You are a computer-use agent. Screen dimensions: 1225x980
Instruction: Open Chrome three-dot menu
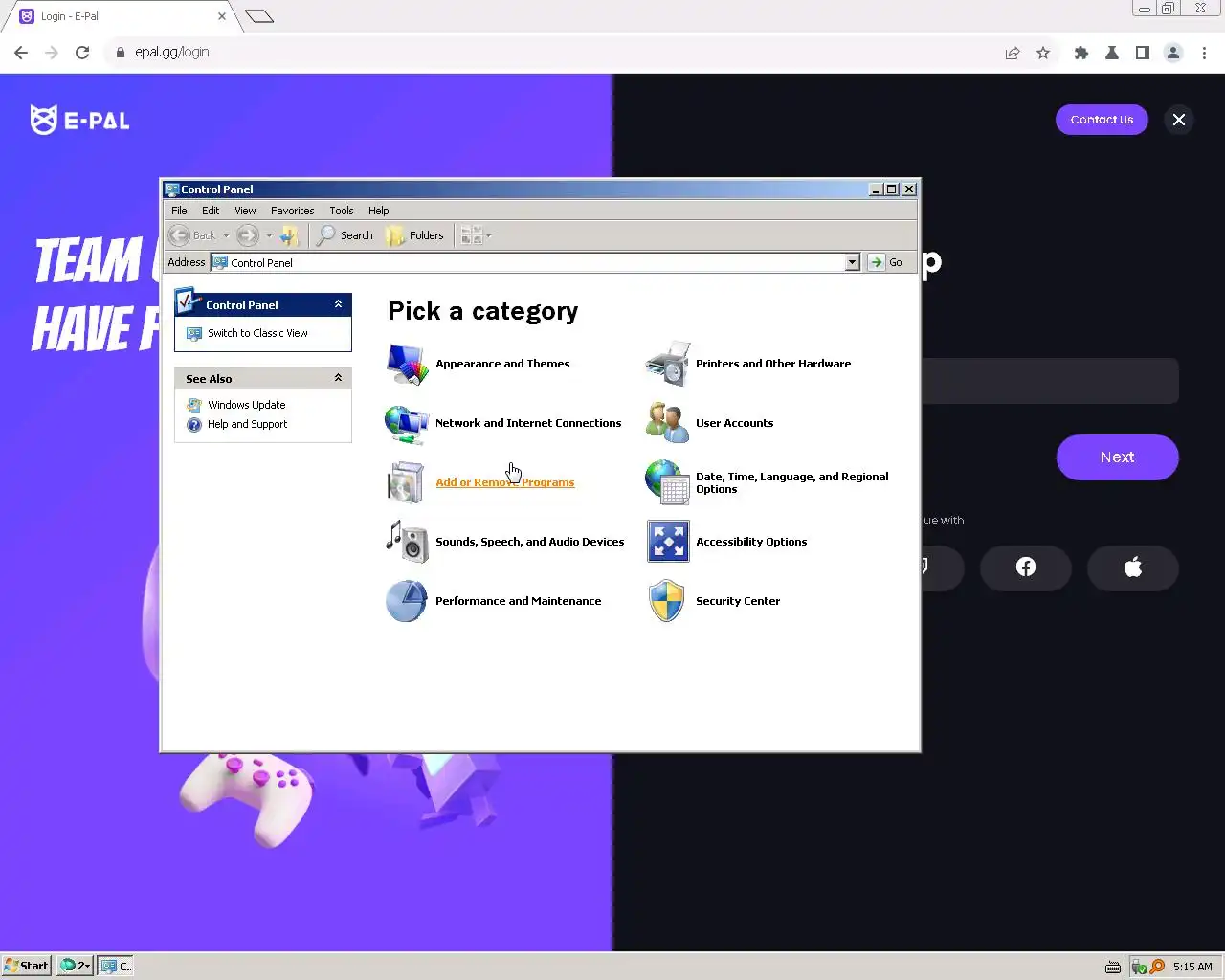pos(1204,53)
